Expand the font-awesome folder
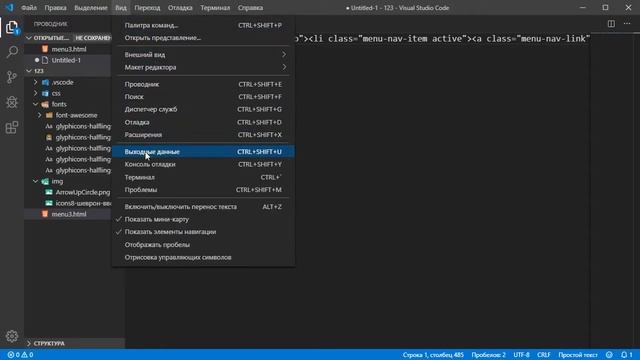This screenshot has height=360, width=640. (x=40, y=115)
